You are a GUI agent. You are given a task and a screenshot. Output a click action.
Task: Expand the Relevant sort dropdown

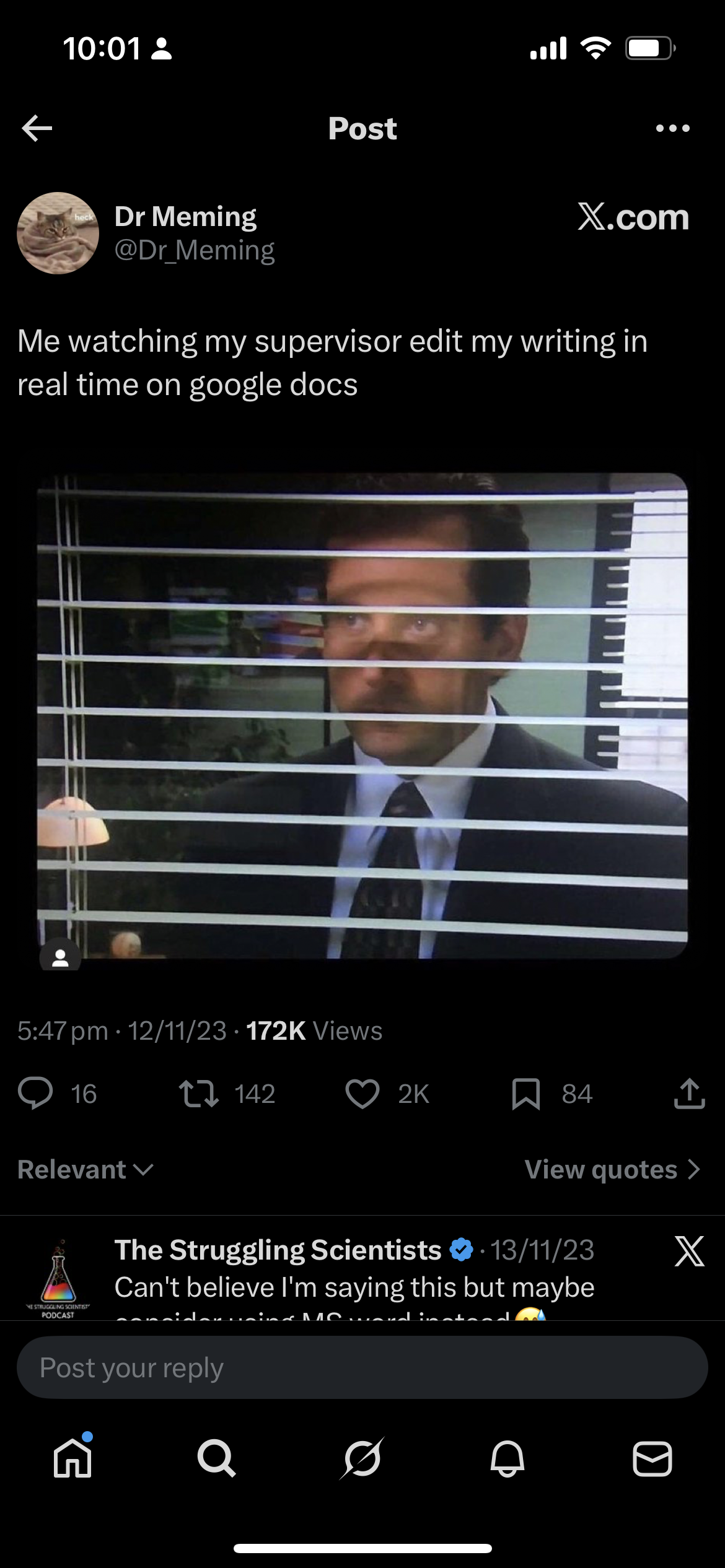[86, 1169]
